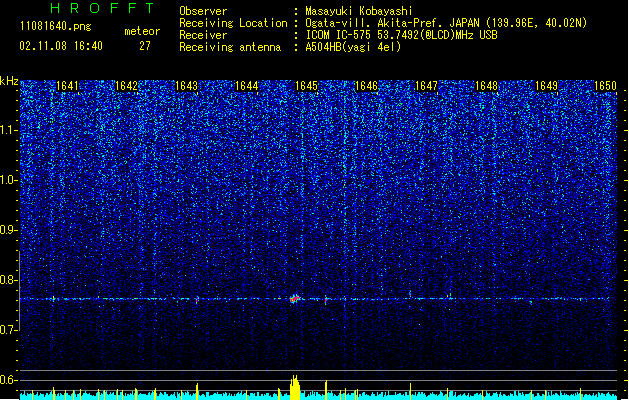The height and width of the screenshot is (400, 629).
Task: Click the Receiving antenna label
Action: pyautogui.click(x=230, y=47)
